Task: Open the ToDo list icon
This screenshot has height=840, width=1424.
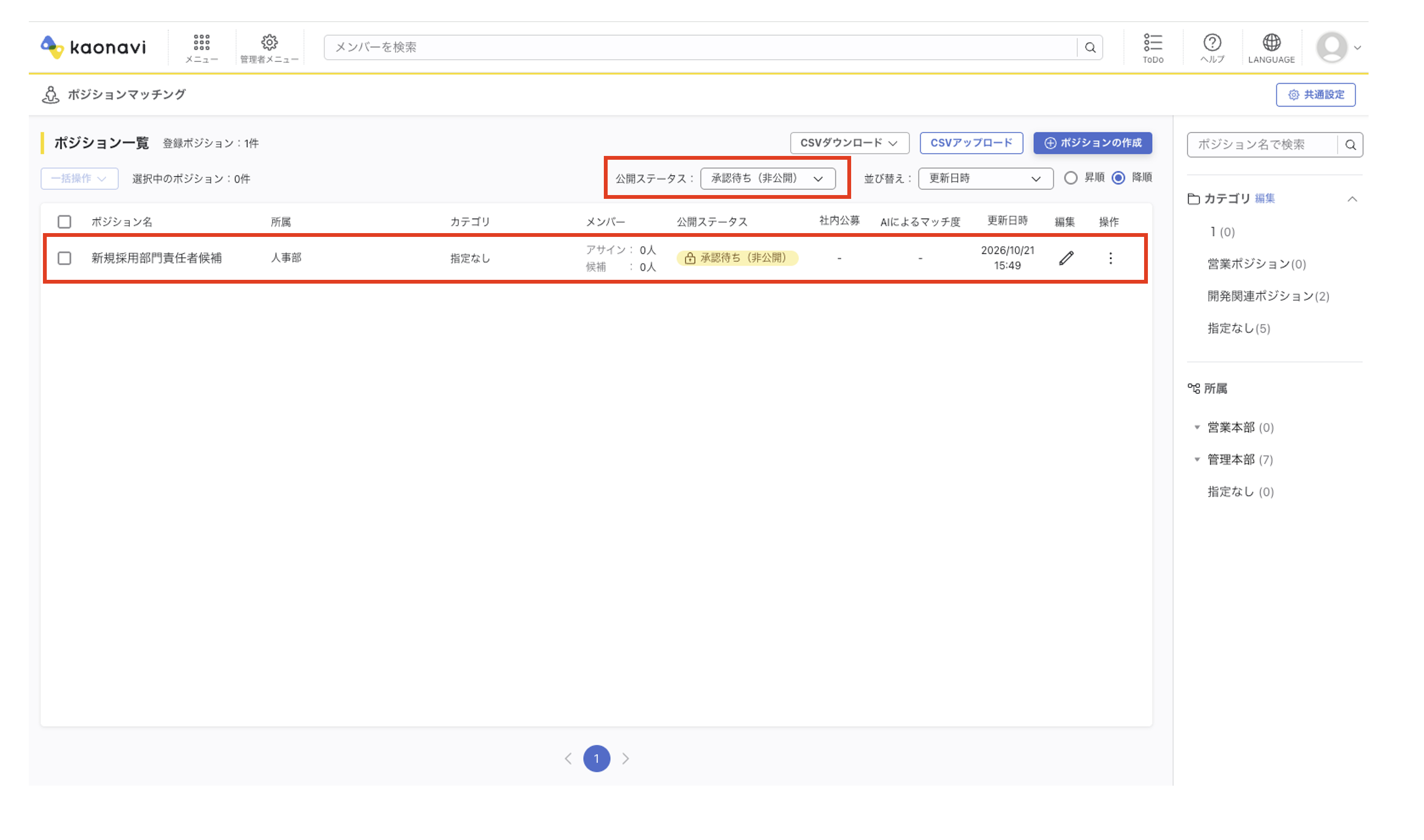Action: (x=1153, y=42)
